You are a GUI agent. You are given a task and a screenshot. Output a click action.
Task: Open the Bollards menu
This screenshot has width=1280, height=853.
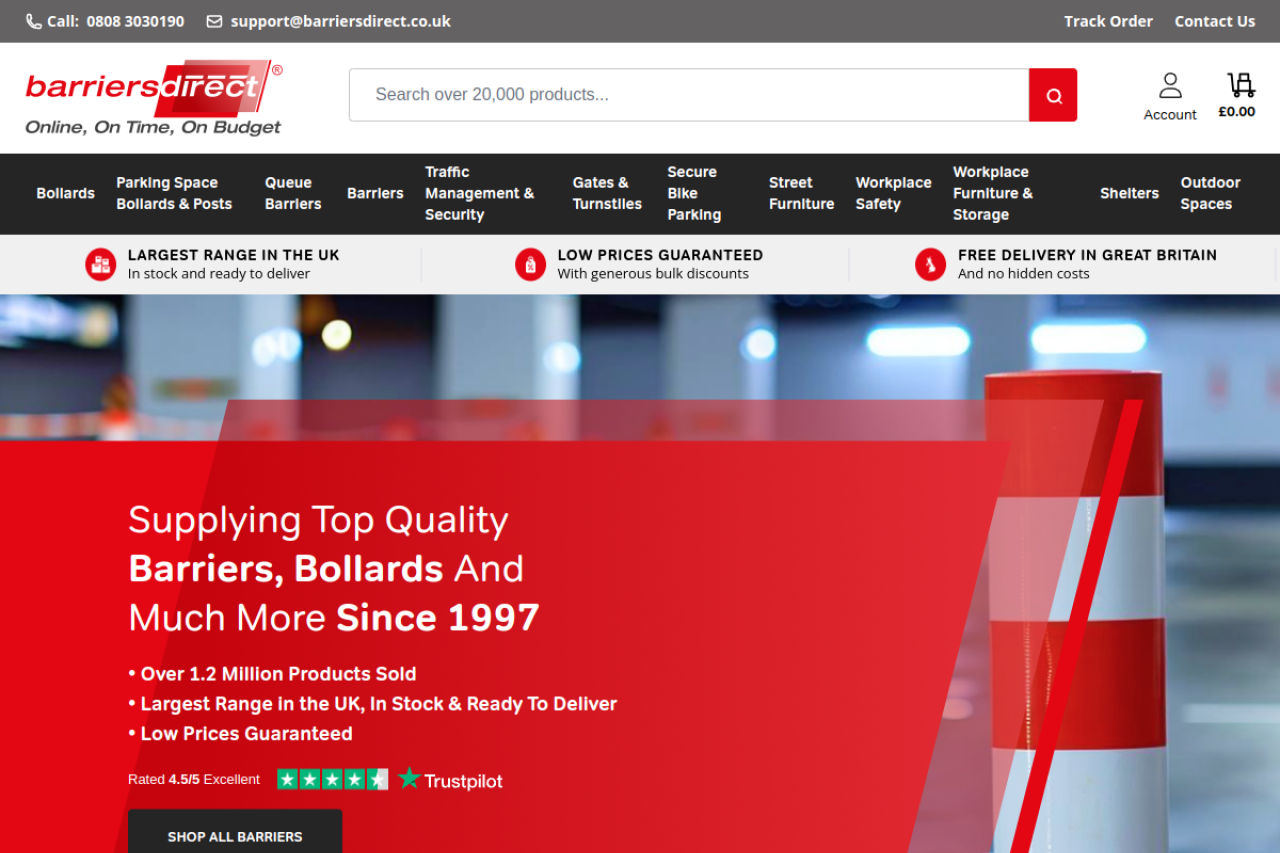click(x=65, y=193)
